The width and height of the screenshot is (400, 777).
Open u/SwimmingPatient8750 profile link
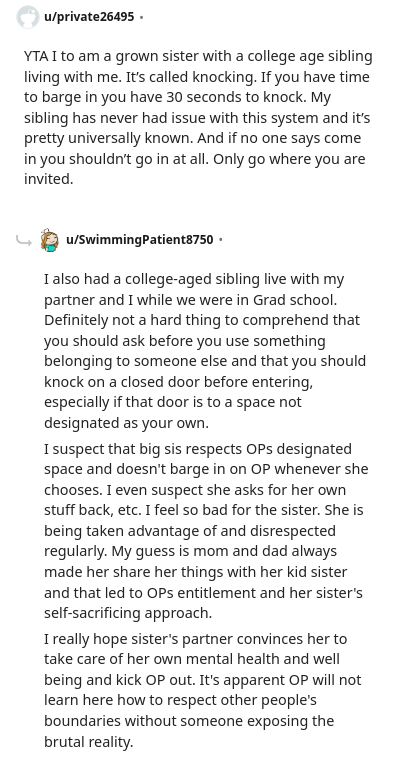[x=140, y=240]
